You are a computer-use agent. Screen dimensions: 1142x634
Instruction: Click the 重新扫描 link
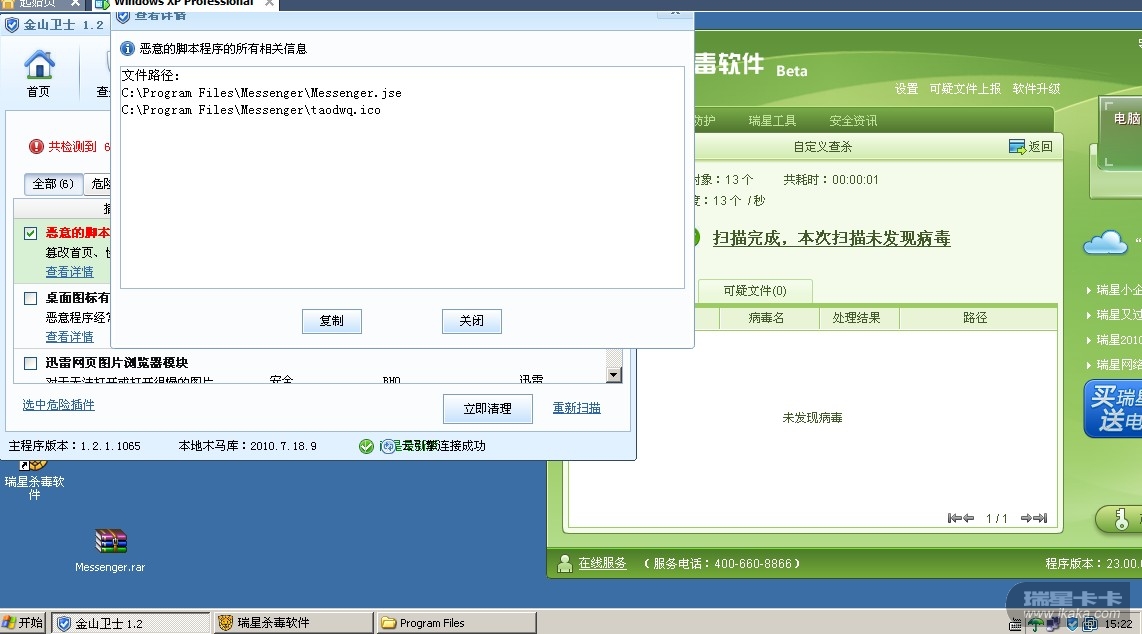click(x=576, y=408)
